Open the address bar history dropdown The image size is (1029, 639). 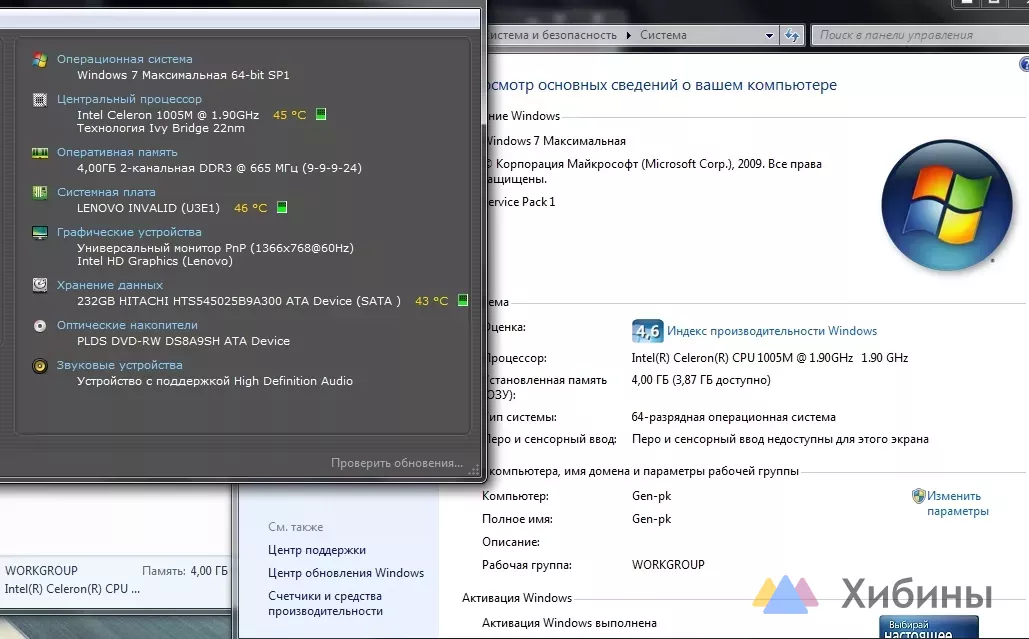[769, 35]
